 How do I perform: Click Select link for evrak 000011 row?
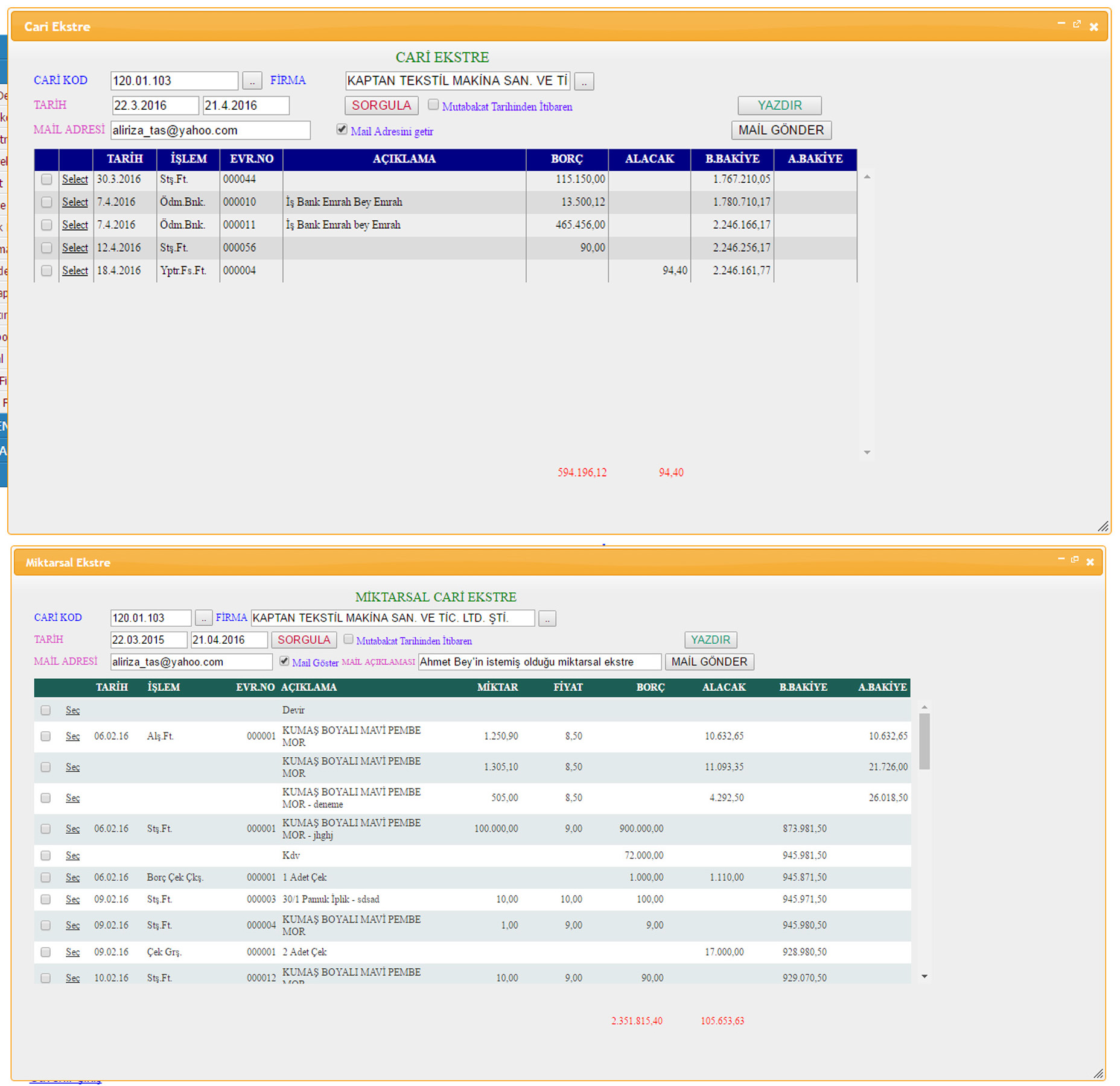coord(75,226)
